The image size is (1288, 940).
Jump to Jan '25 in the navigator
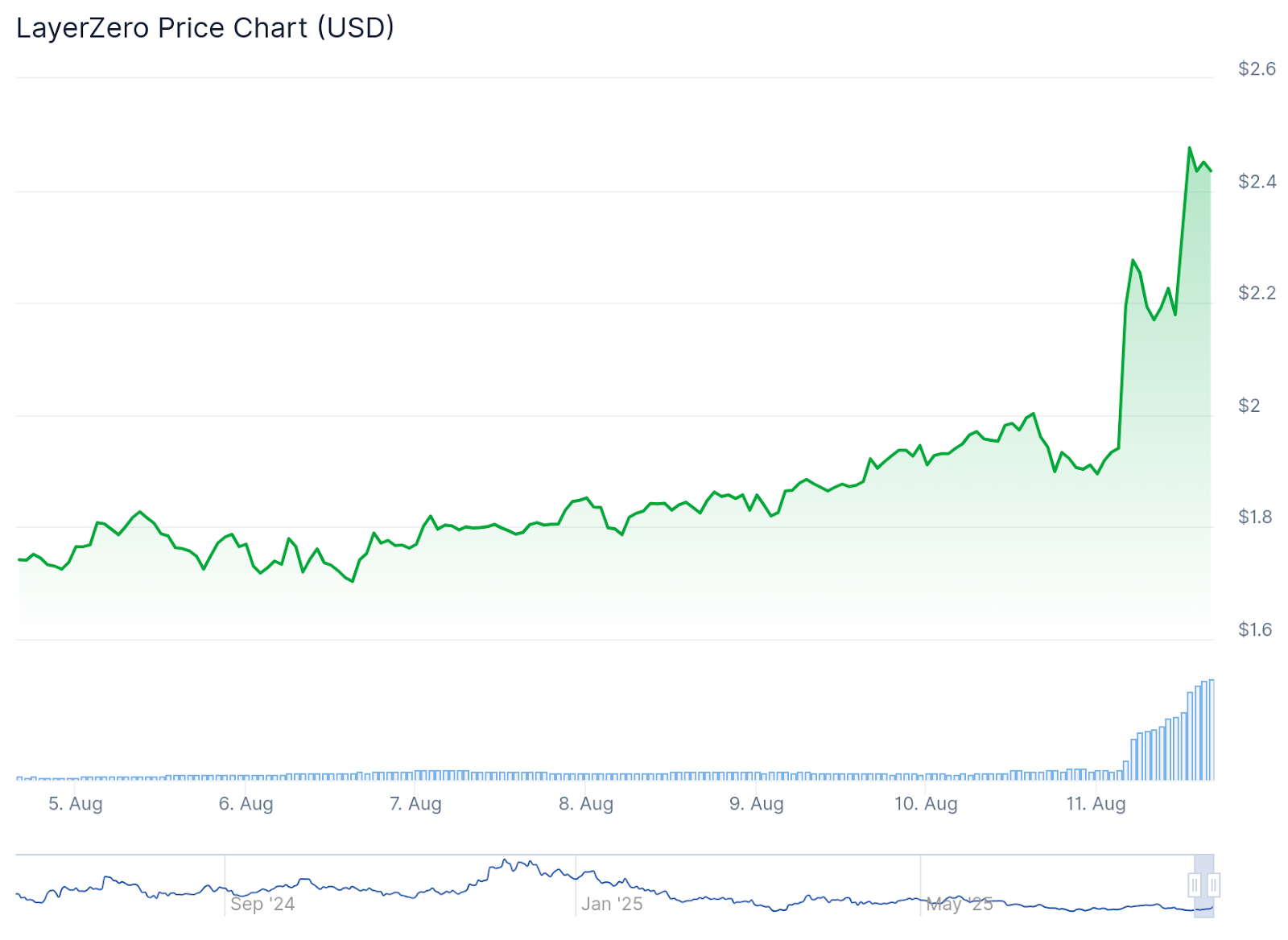pyautogui.click(x=612, y=904)
